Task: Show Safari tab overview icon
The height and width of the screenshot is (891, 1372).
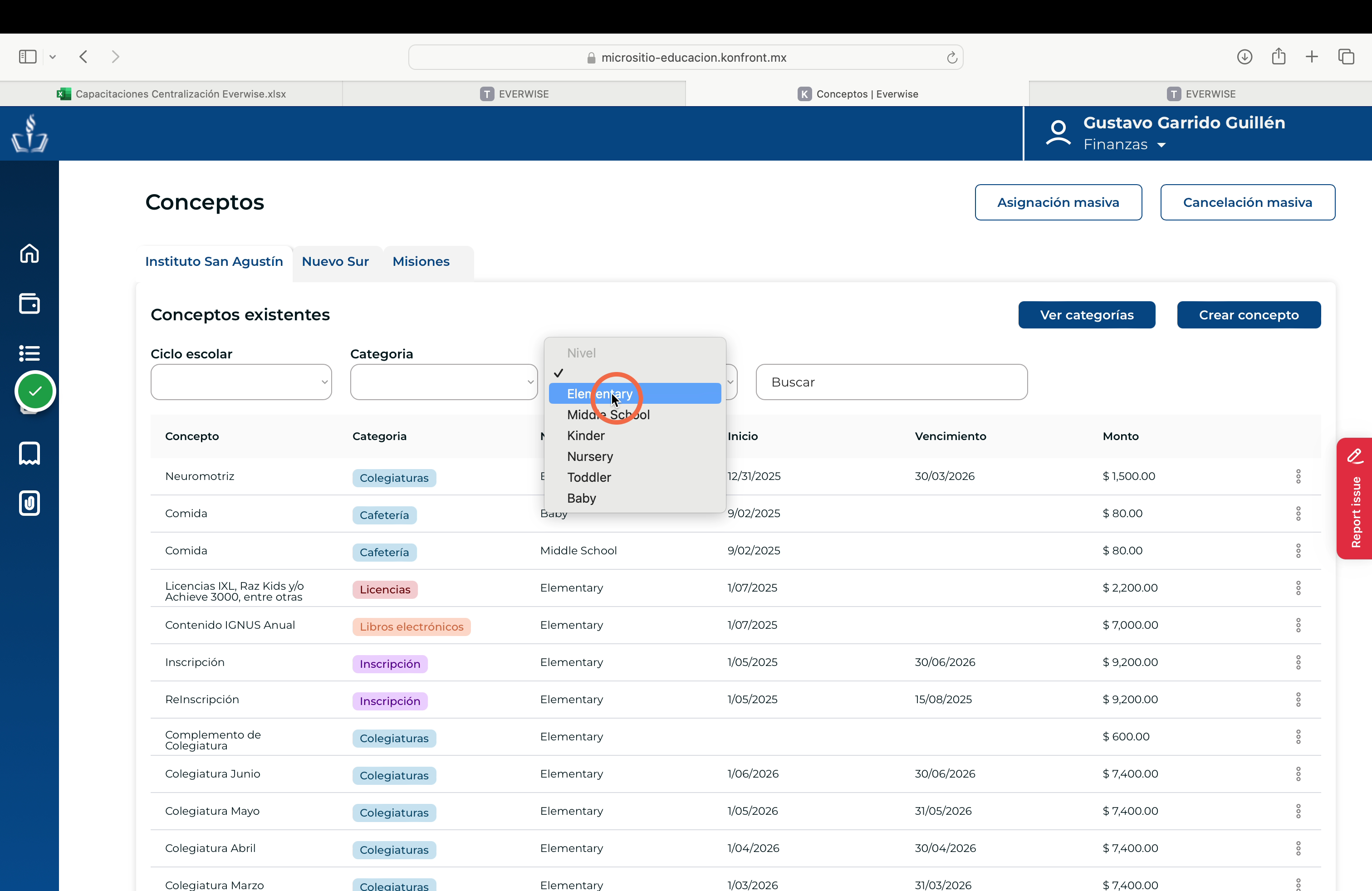Action: [x=1346, y=56]
